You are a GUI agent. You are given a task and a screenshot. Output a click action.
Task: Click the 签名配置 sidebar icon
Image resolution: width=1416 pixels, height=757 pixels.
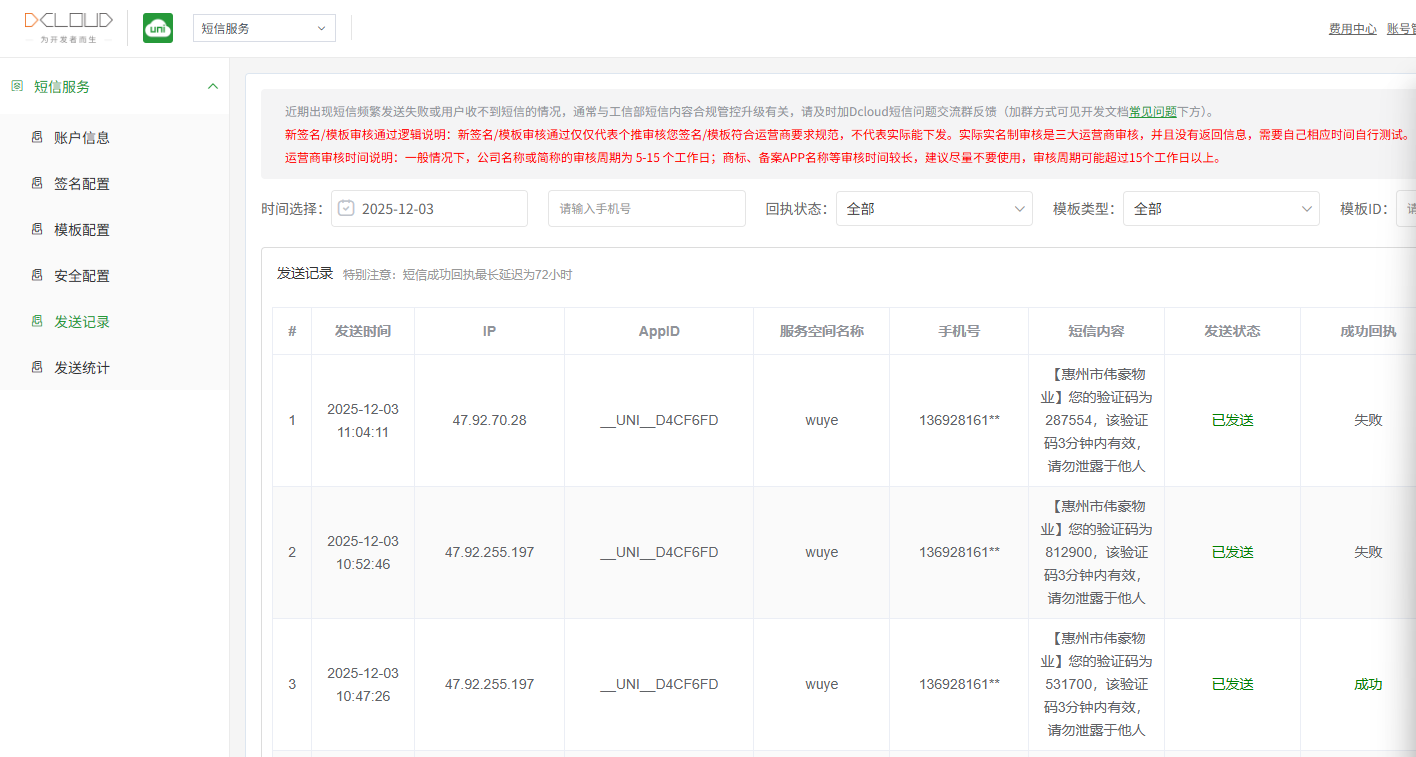(37, 184)
